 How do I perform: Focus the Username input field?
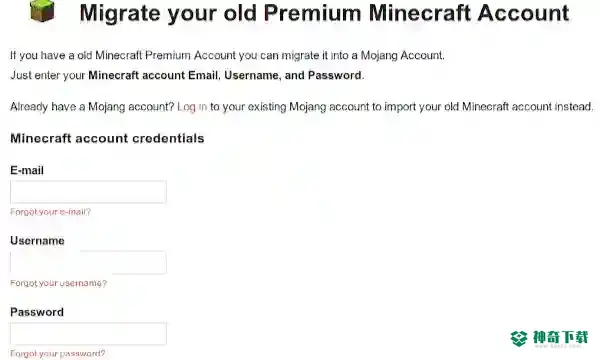(x=88, y=262)
